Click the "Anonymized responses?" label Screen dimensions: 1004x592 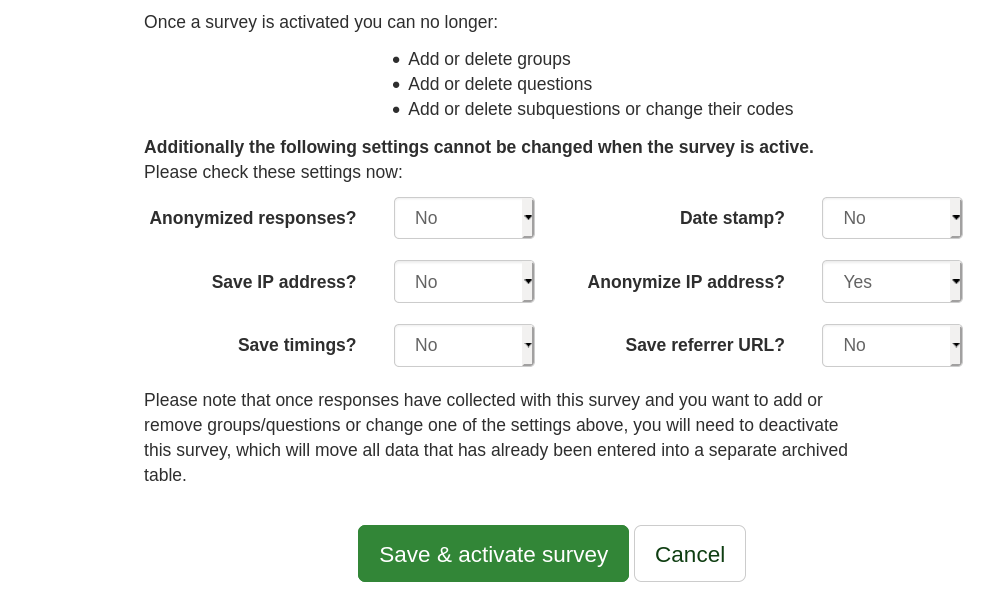253,218
